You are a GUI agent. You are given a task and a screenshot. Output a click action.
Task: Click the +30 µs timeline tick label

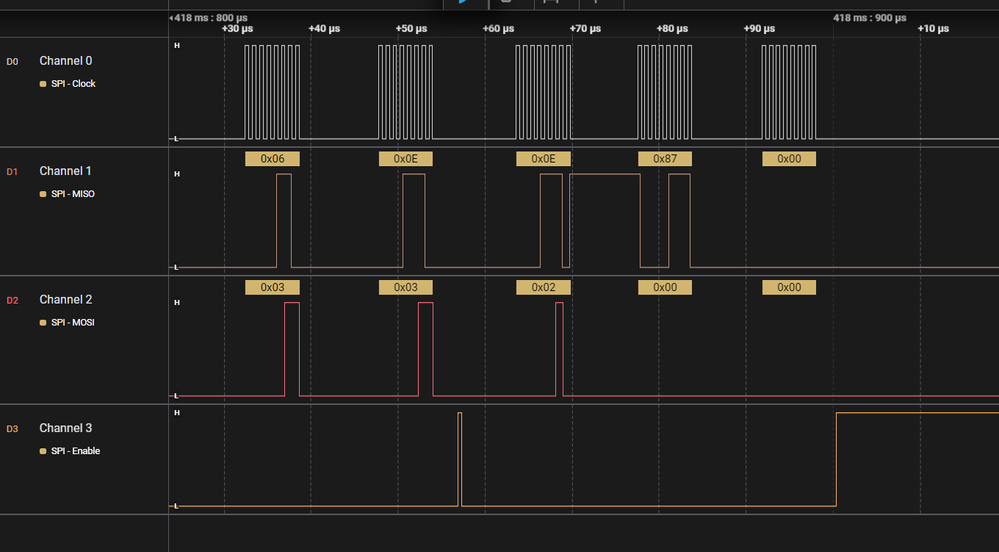coord(237,29)
